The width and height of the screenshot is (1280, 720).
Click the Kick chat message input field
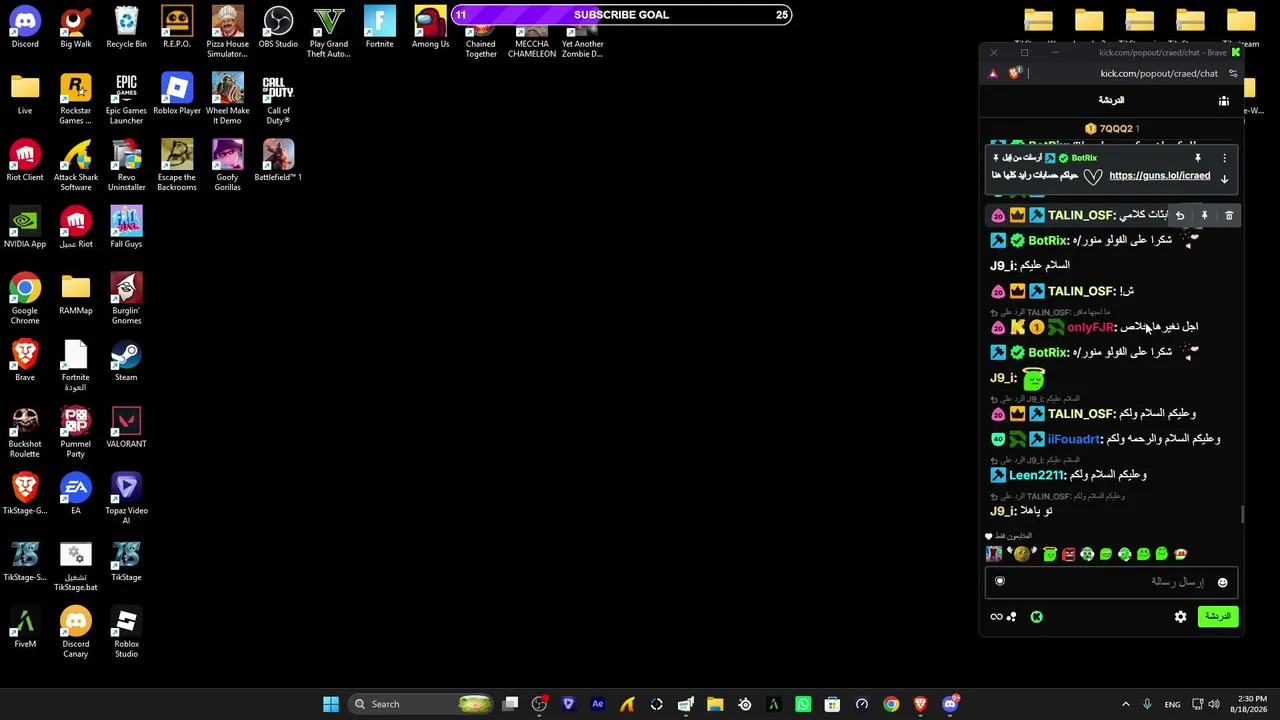click(1112, 582)
